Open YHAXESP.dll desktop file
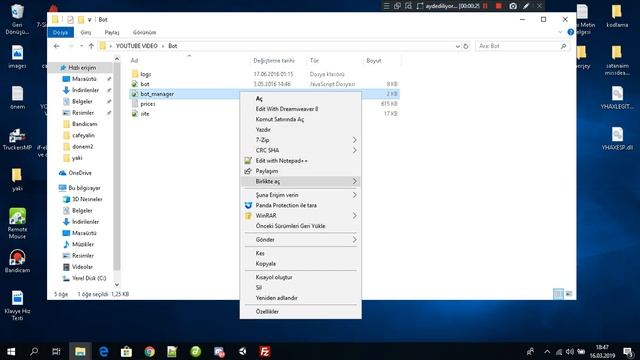 point(617,139)
